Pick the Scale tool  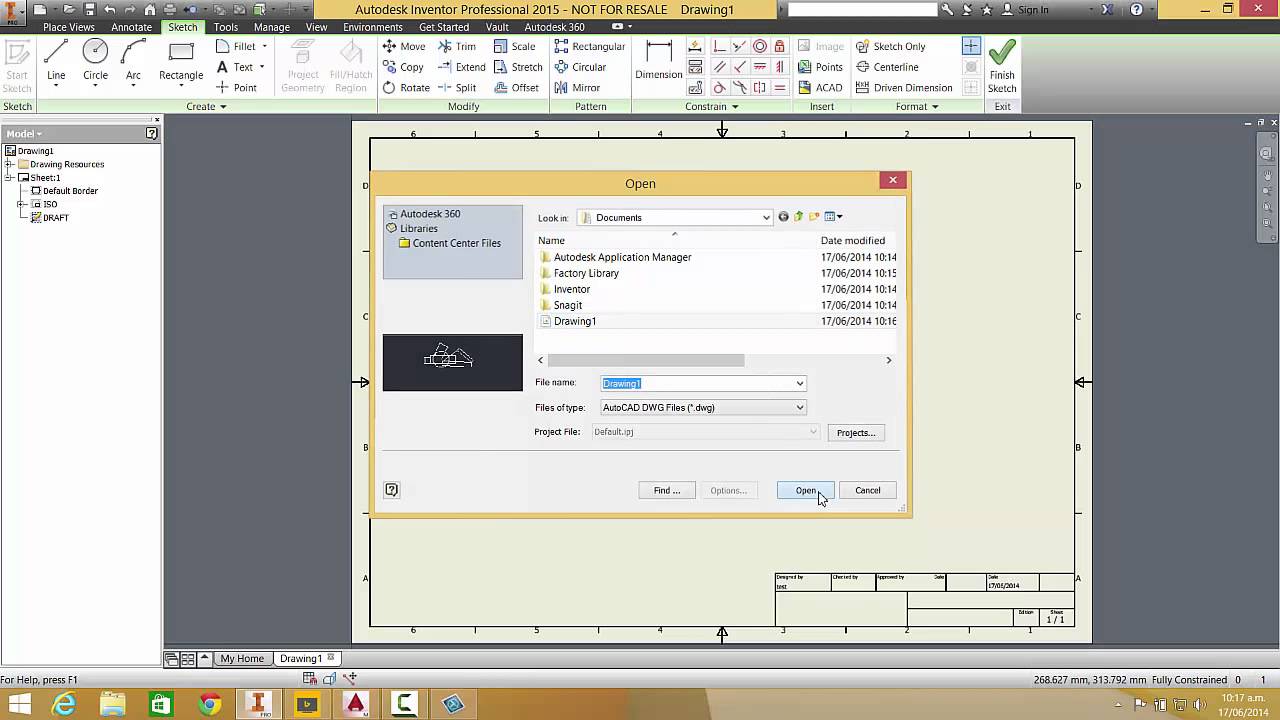pos(515,46)
